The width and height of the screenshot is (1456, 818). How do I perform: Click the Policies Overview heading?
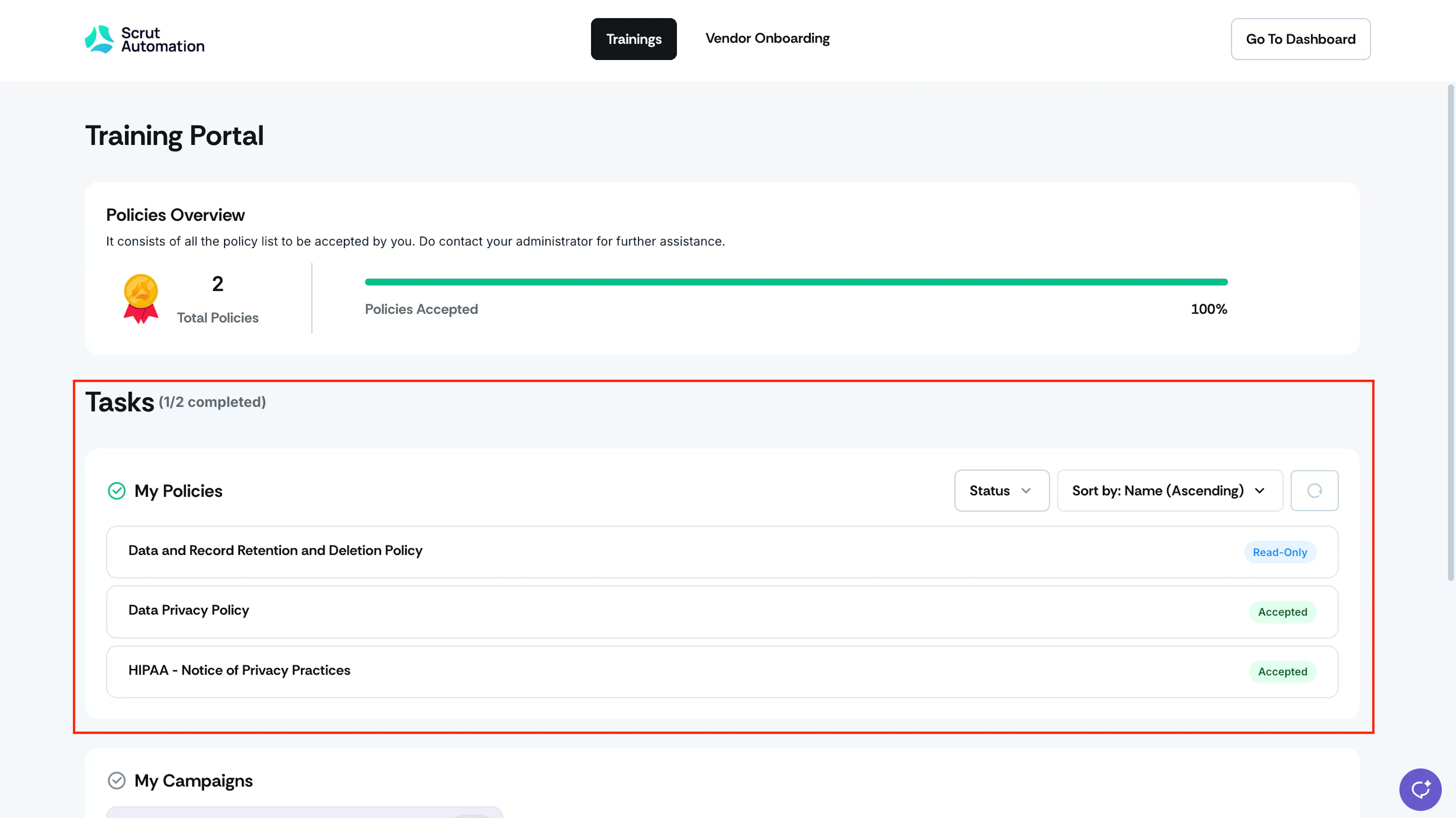click(x=175, y=215)
